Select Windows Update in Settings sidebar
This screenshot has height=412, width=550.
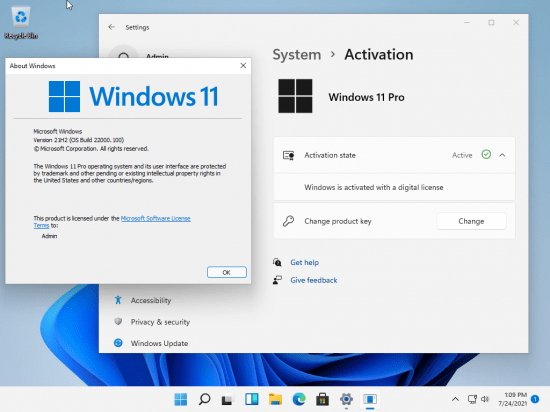coord(159,343)
